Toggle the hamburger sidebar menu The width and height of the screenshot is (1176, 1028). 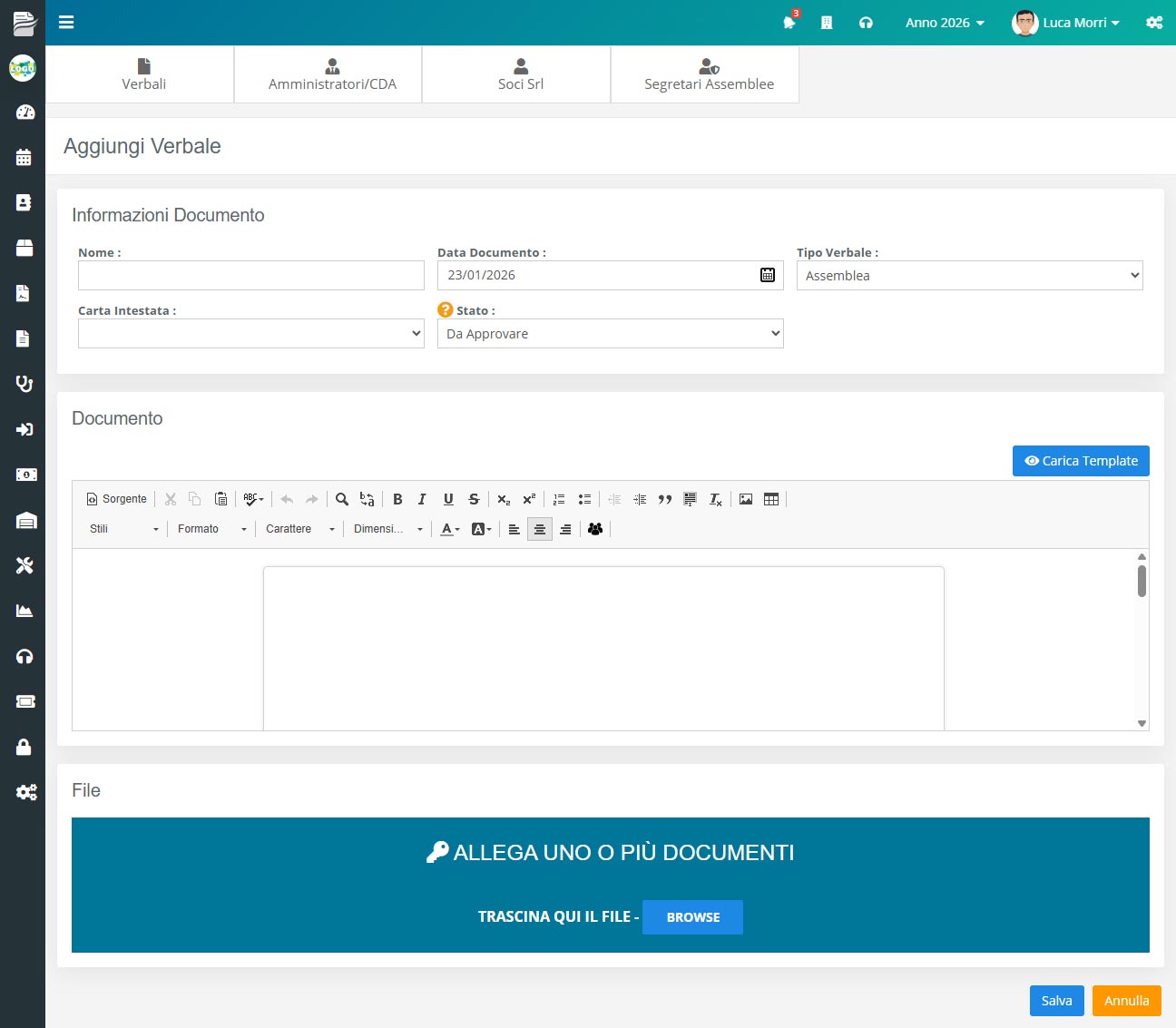coord(66,23)
